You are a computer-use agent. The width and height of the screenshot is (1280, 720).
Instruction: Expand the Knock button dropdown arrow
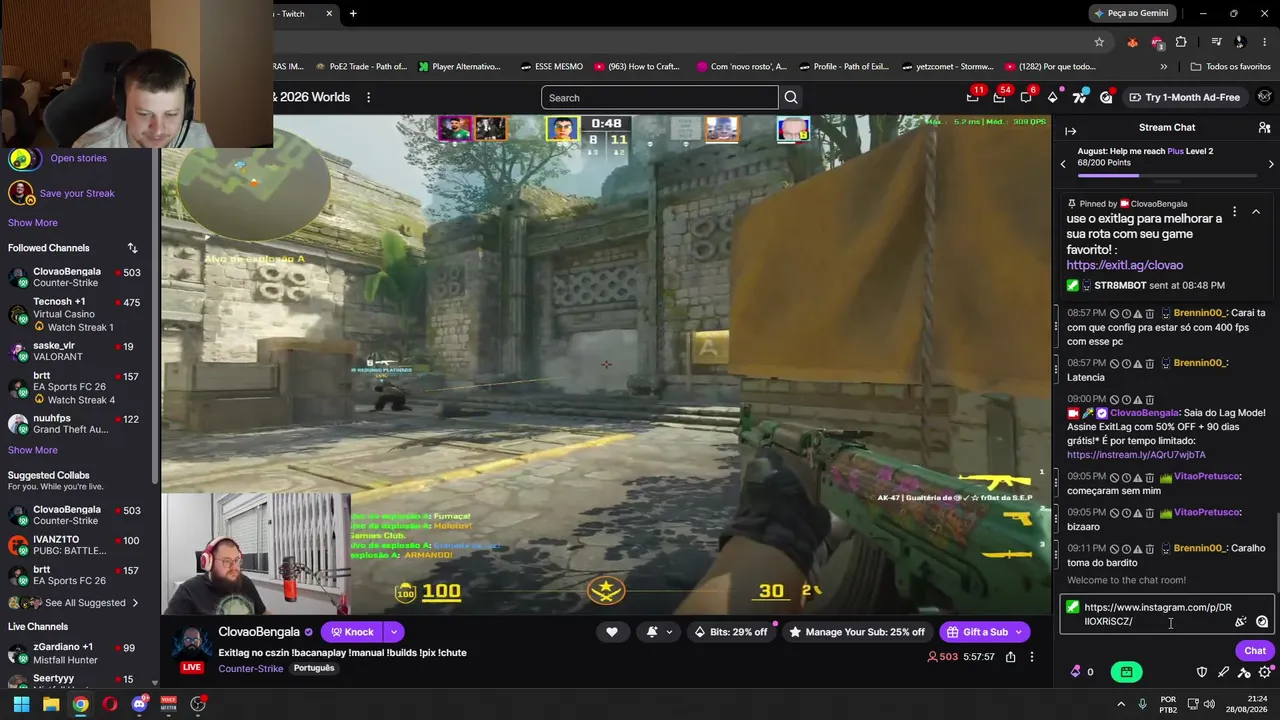pos(394,632)
